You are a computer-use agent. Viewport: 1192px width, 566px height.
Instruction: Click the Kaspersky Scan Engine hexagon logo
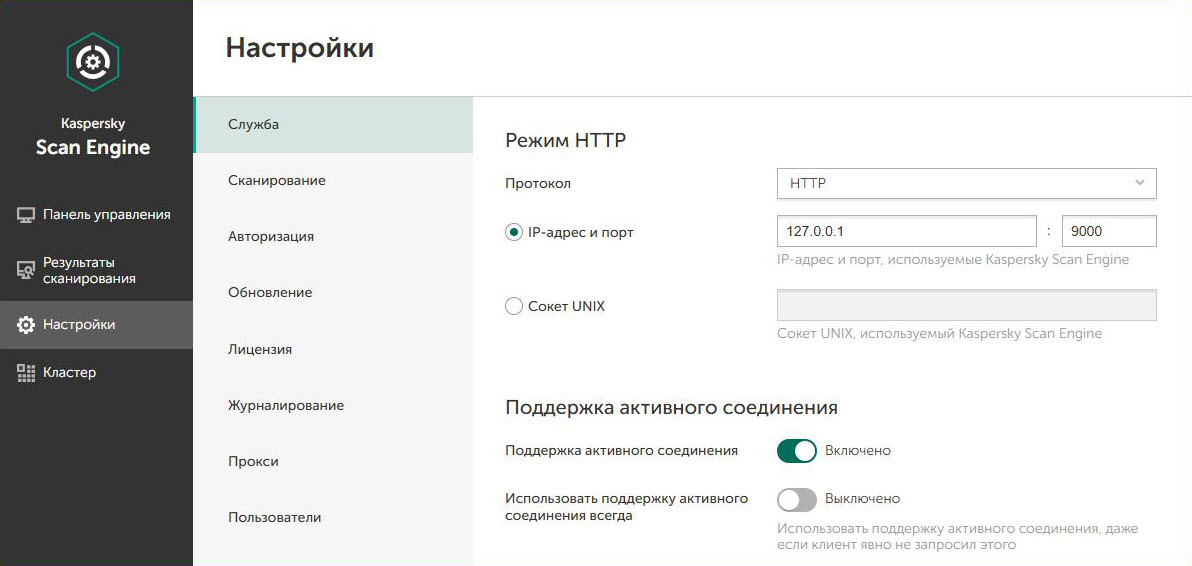pyautogui.click(x=93, y=62)
